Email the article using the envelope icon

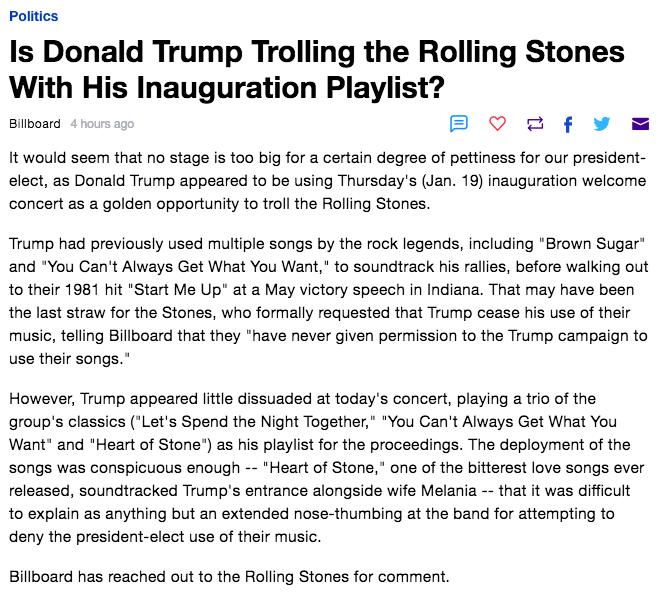tap(640, 124)
